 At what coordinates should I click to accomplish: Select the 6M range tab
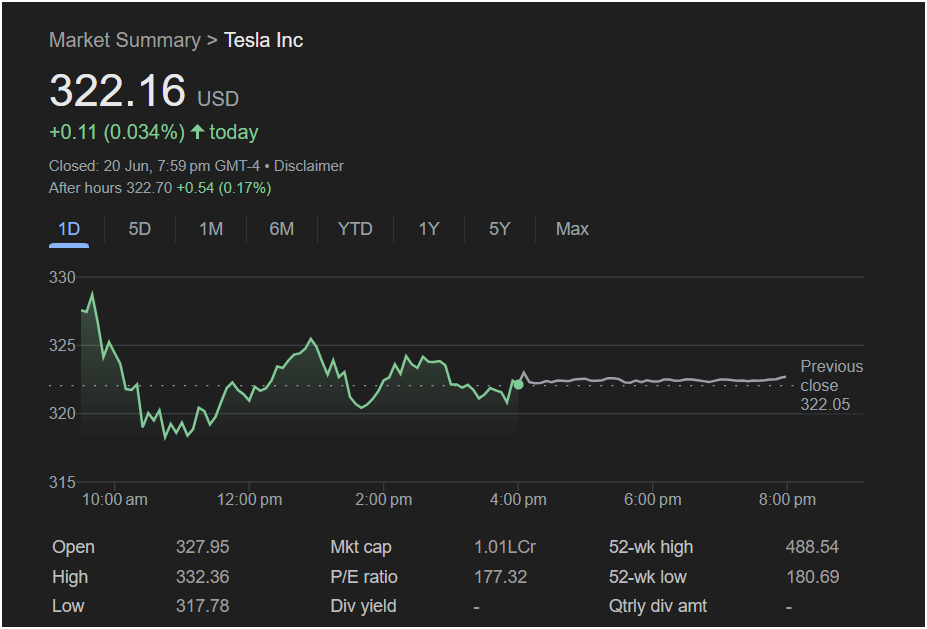coord(281,229)
